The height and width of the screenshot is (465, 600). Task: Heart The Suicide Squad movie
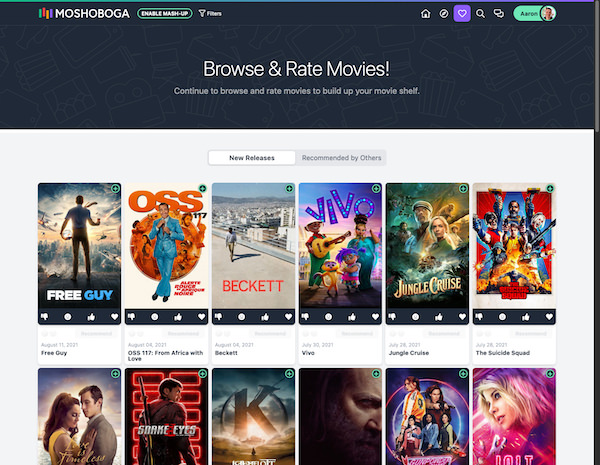(549, 317)
